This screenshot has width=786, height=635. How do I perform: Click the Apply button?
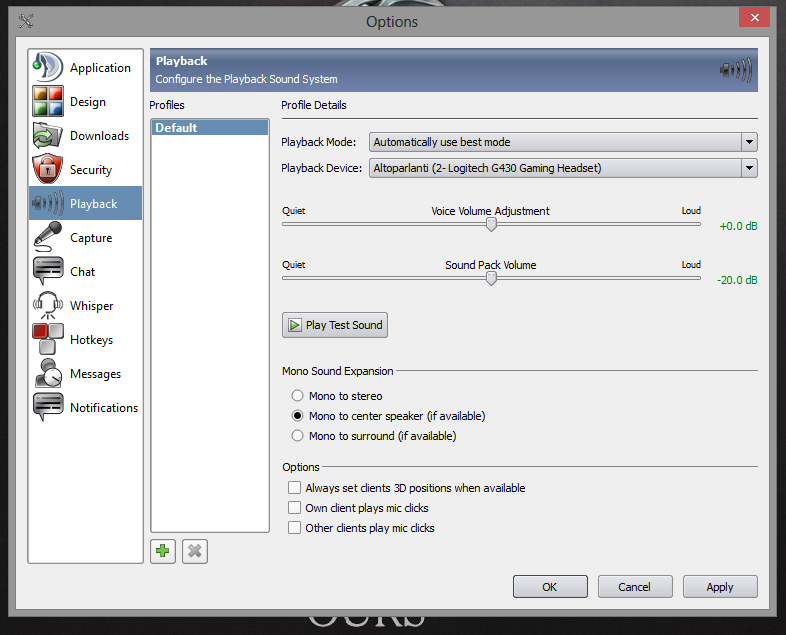720,587
